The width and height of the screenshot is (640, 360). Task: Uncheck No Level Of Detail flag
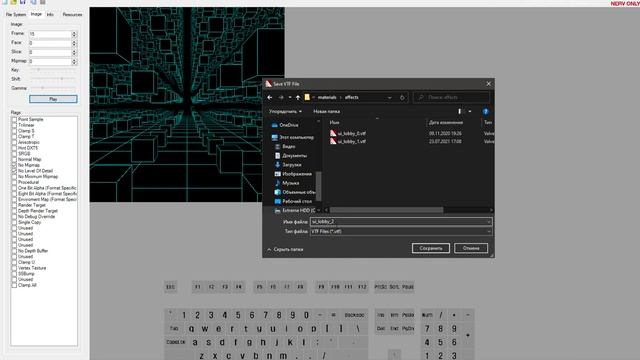(14, 171)
